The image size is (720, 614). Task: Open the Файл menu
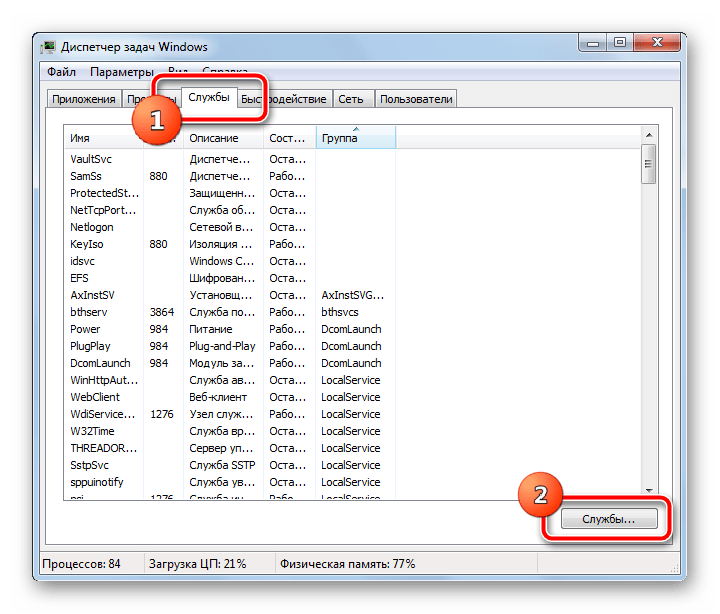coord(62,72)
